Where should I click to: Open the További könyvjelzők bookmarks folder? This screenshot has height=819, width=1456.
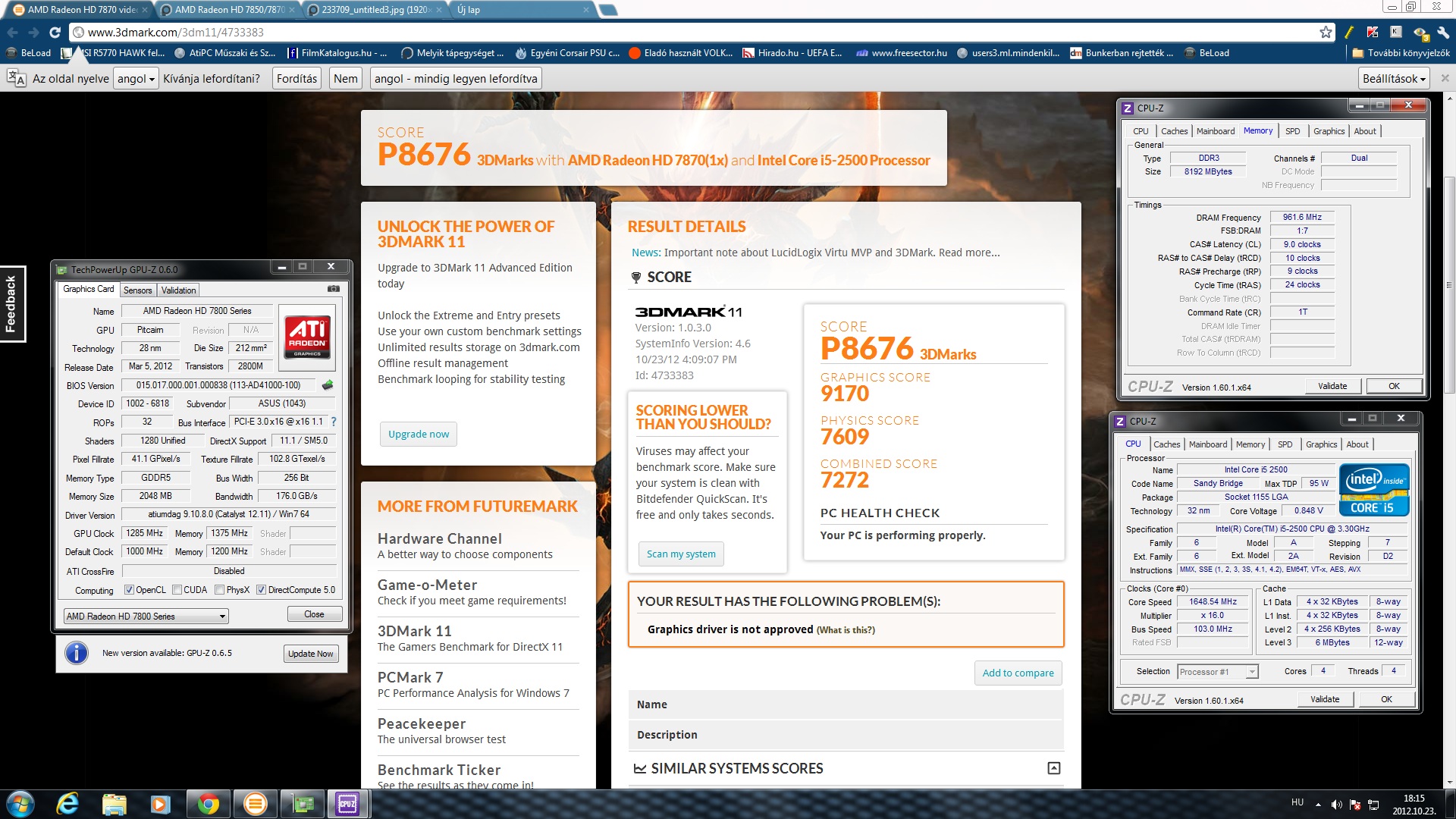[x=1401, y=53]
